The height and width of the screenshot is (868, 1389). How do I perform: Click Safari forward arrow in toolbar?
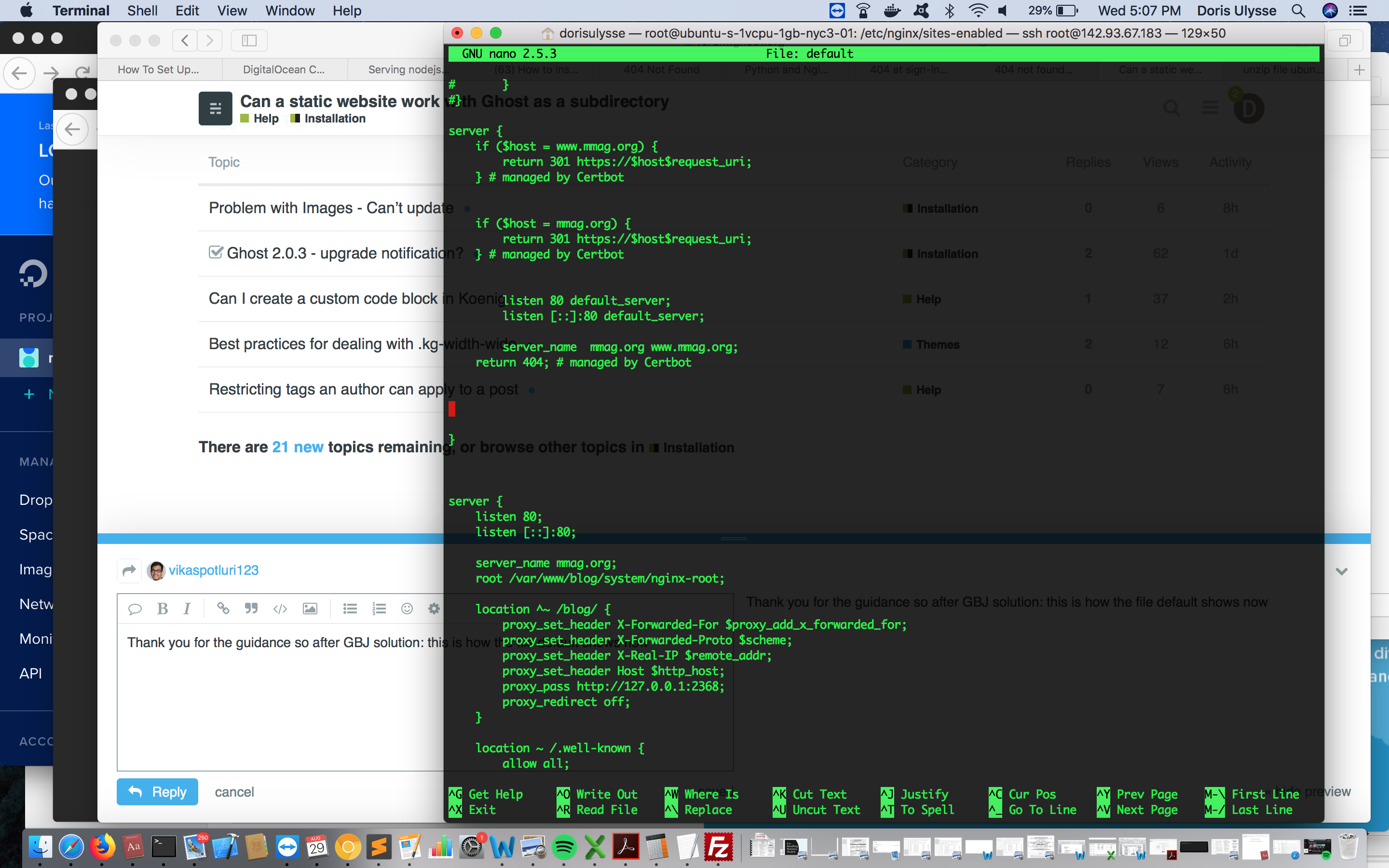click(x=209, y=40)
